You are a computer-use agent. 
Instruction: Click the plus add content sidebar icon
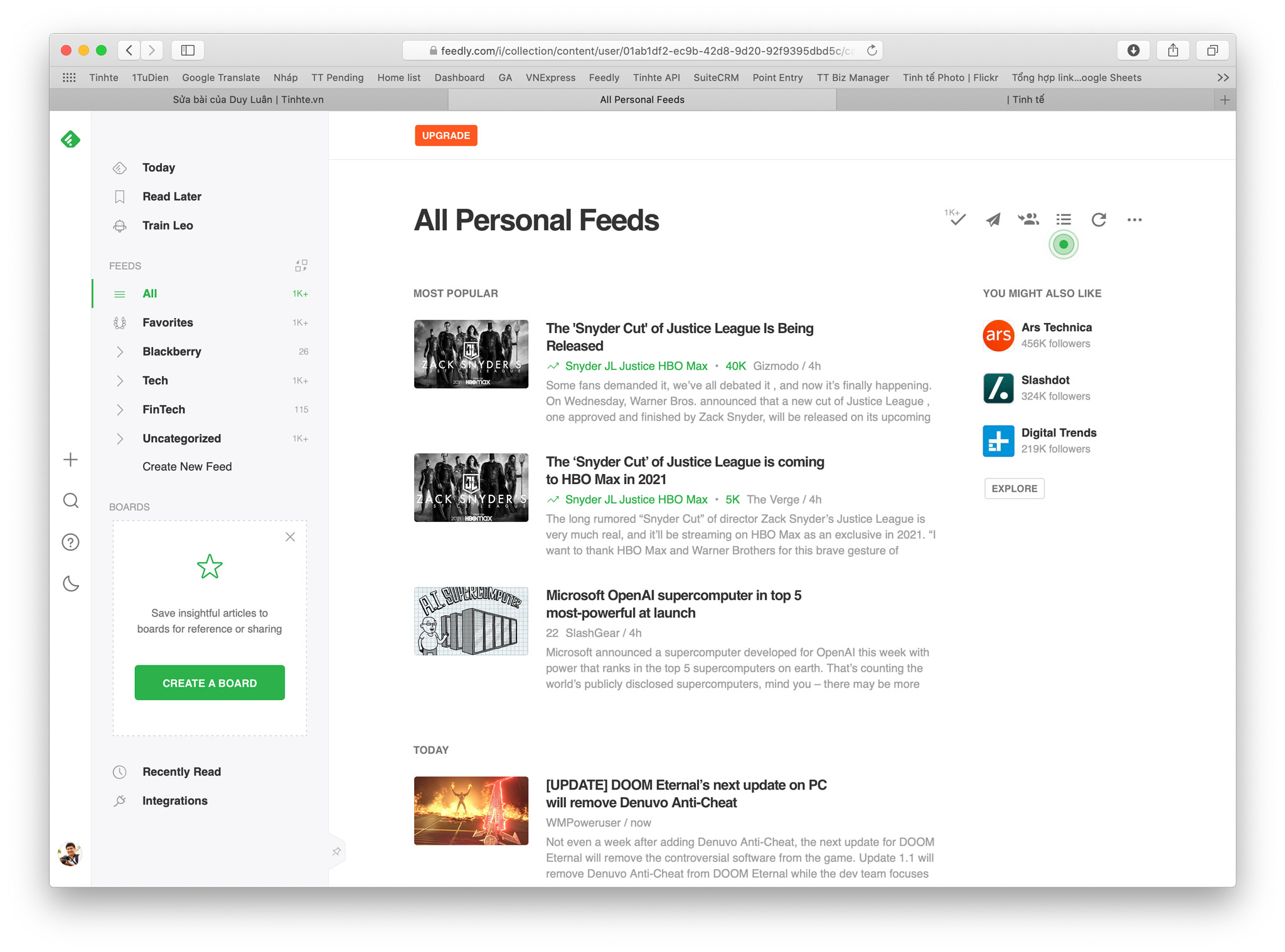coord(71,460)
